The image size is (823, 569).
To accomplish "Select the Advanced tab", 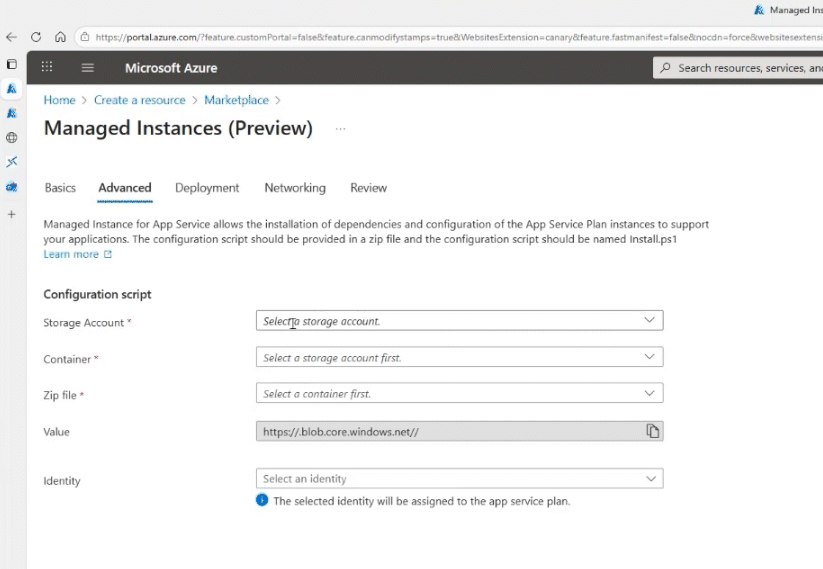I will (x=125, y=188).
